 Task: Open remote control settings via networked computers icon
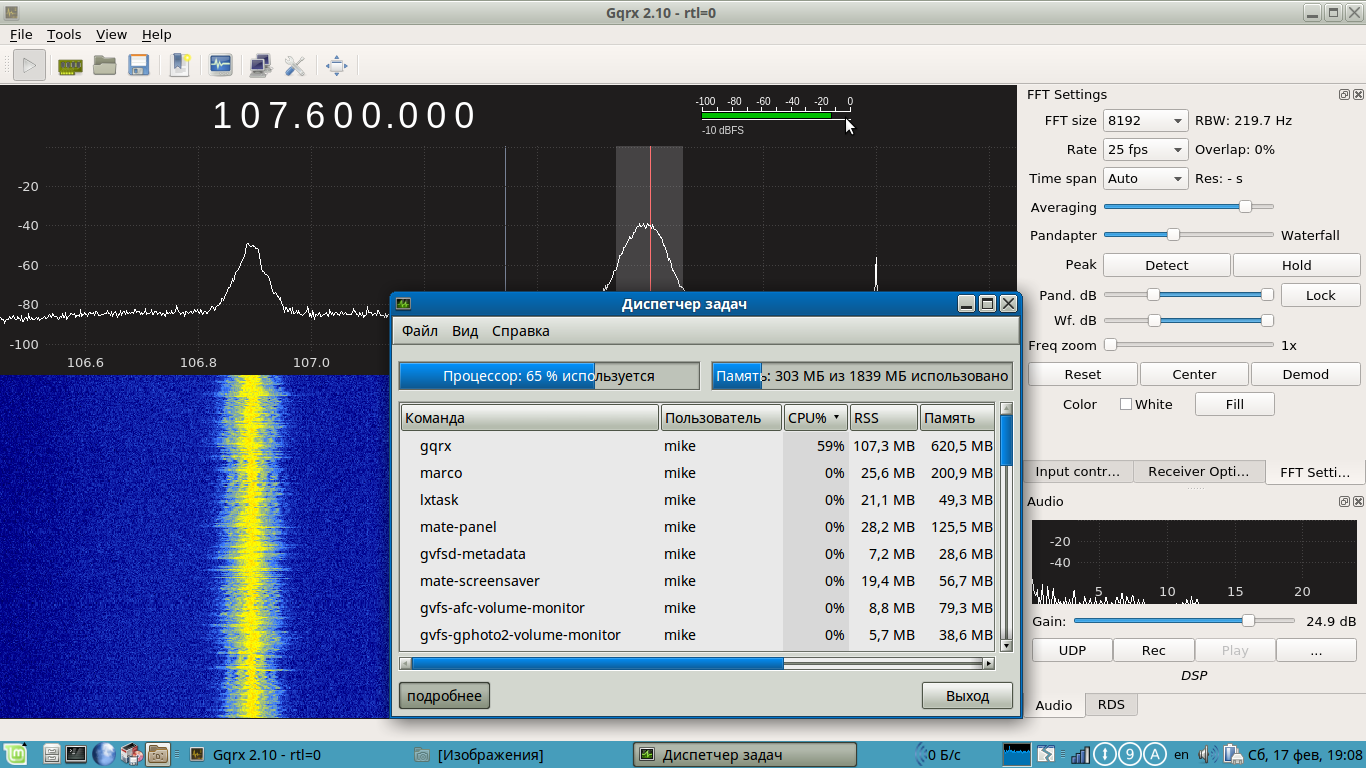[x=260, y=65]
